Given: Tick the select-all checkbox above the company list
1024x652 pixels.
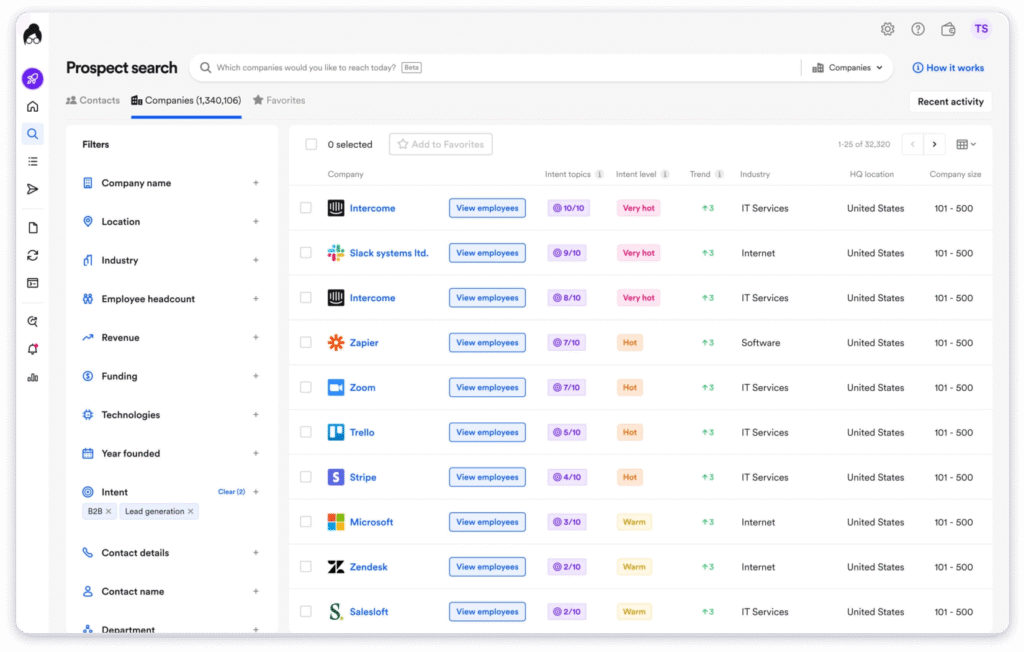Looking at the screenshot, I should 311,144.
